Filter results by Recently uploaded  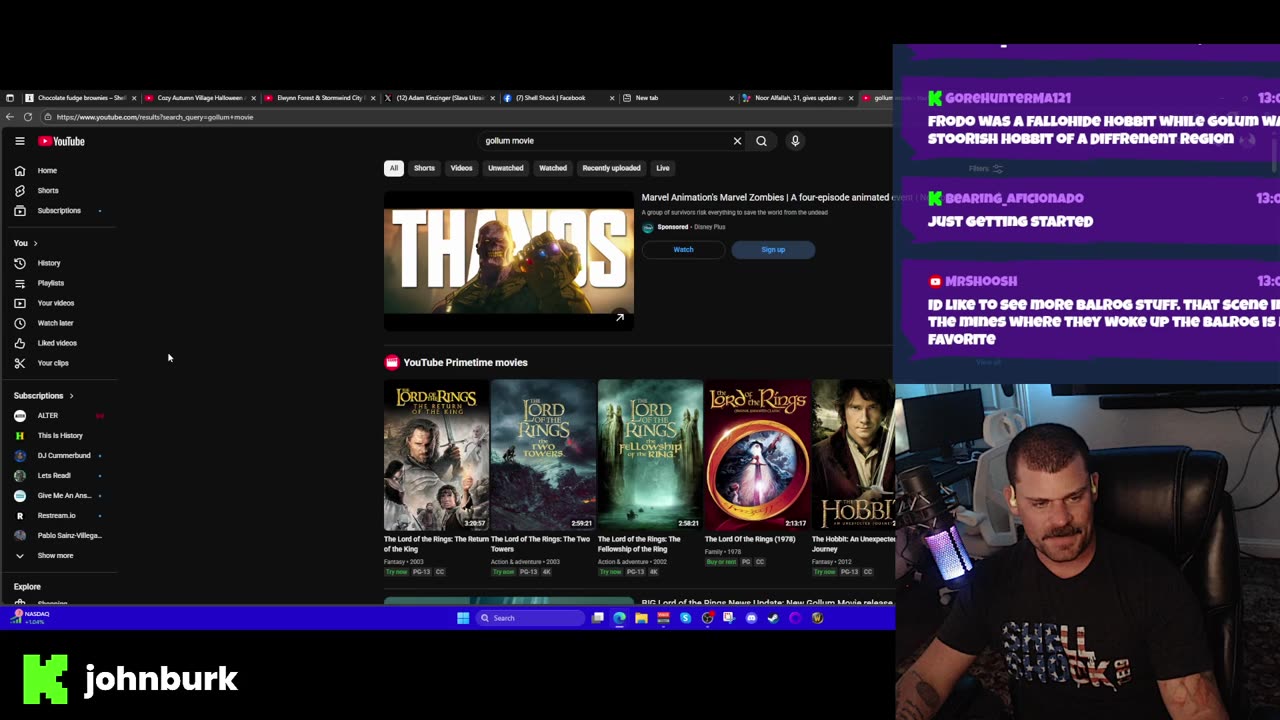611,168
